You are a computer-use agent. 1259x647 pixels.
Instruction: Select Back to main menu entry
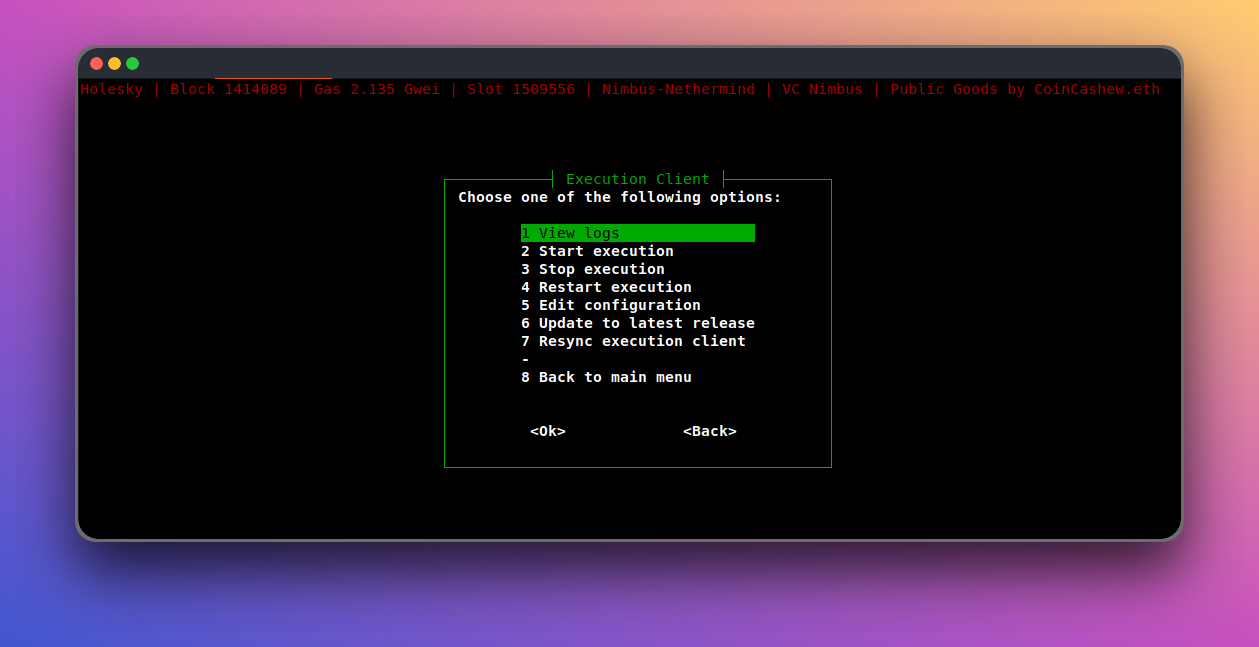tap(606, 377)
